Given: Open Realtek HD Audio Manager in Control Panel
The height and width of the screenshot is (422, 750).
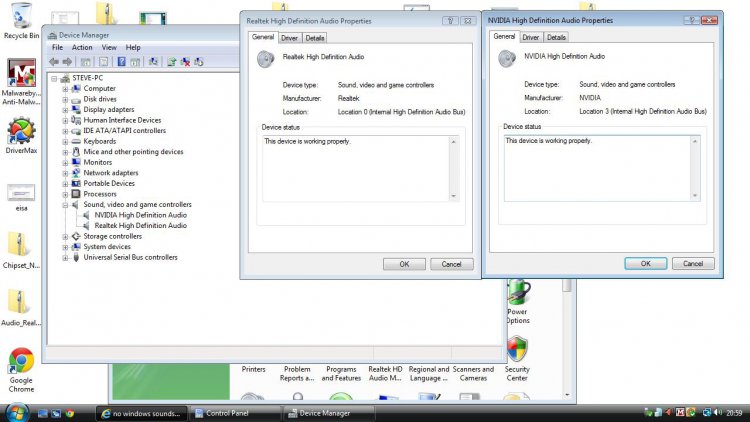Looking at the screenshot, I should click(385, 374).
